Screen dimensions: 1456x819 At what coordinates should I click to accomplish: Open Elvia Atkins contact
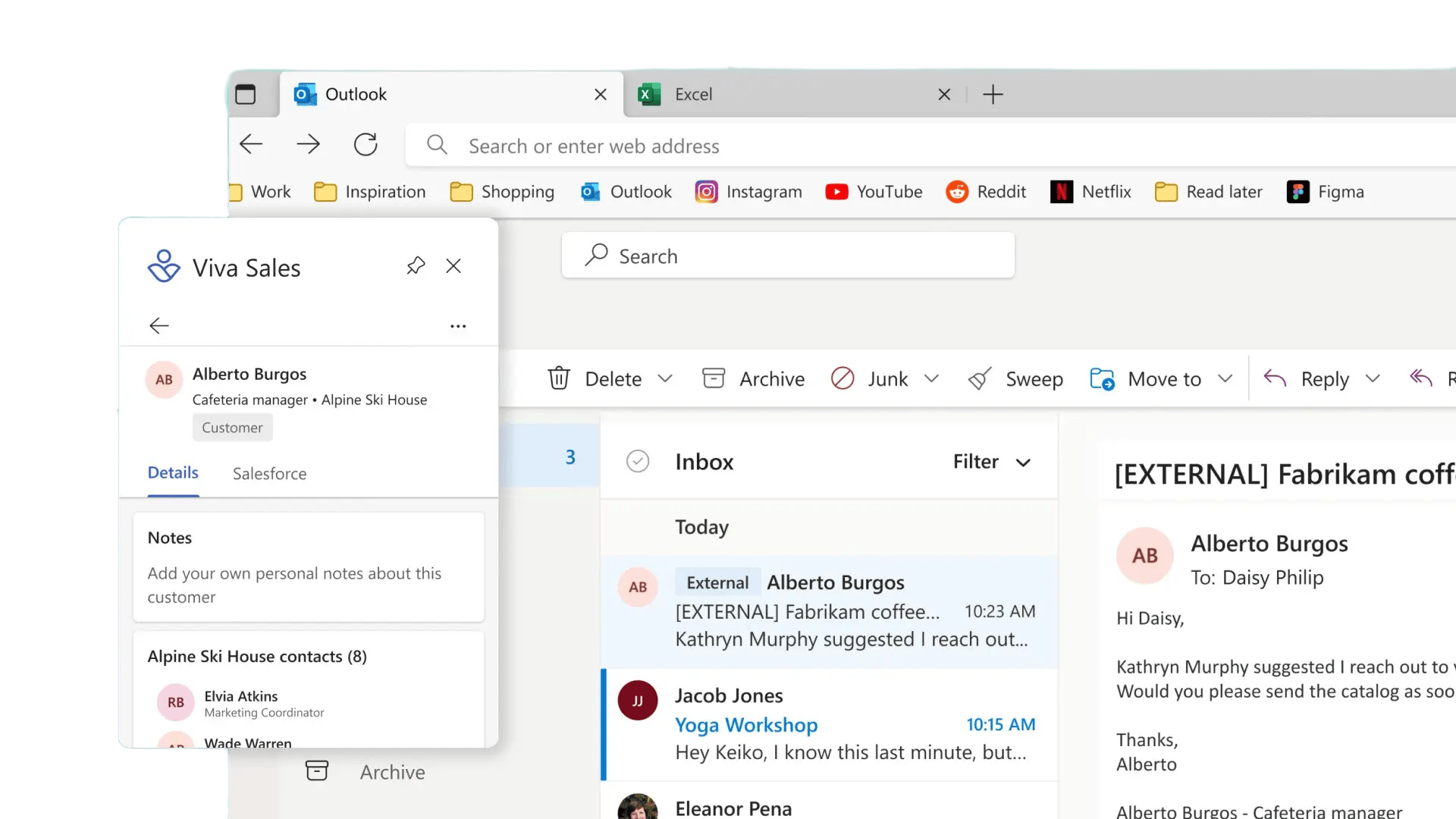point(309,703)
